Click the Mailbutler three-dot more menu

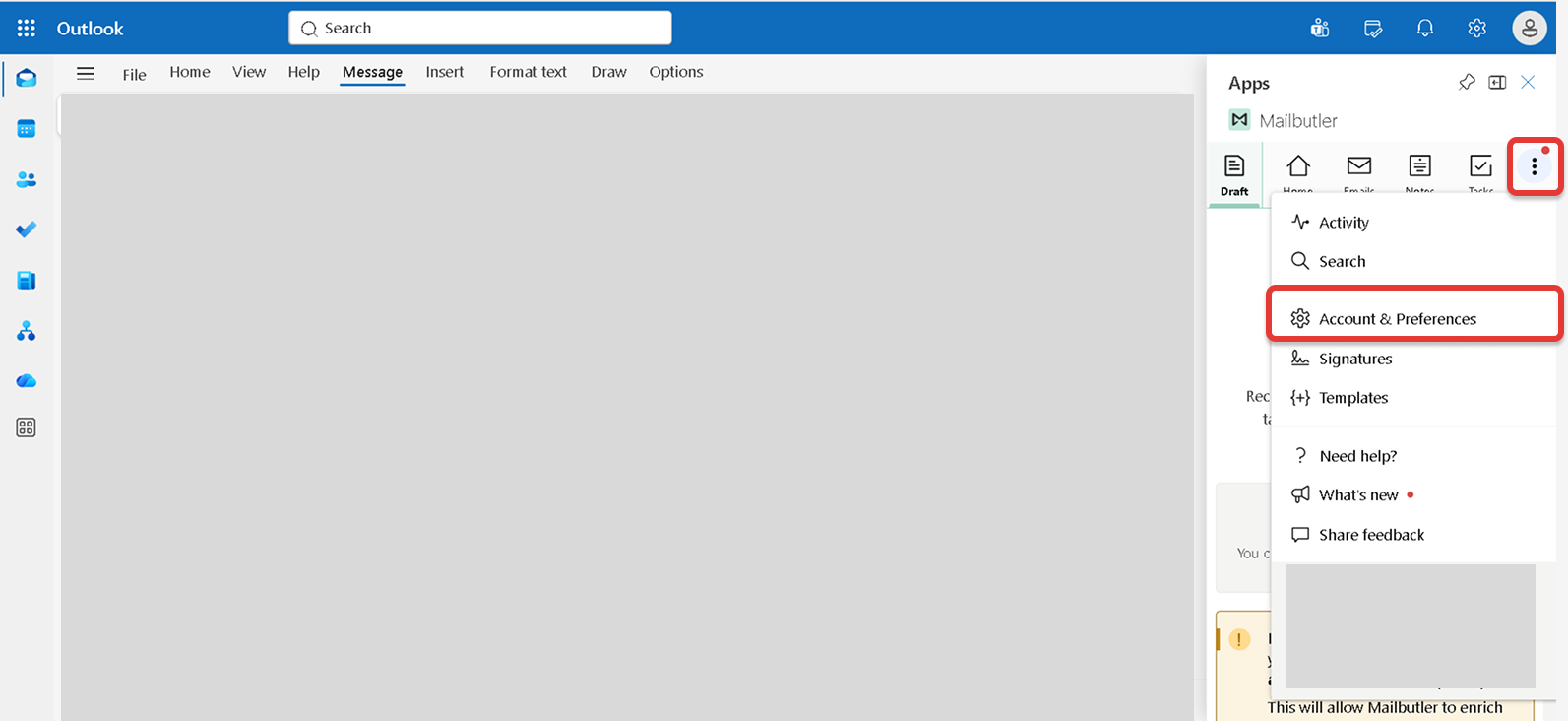coord(1535,167)
